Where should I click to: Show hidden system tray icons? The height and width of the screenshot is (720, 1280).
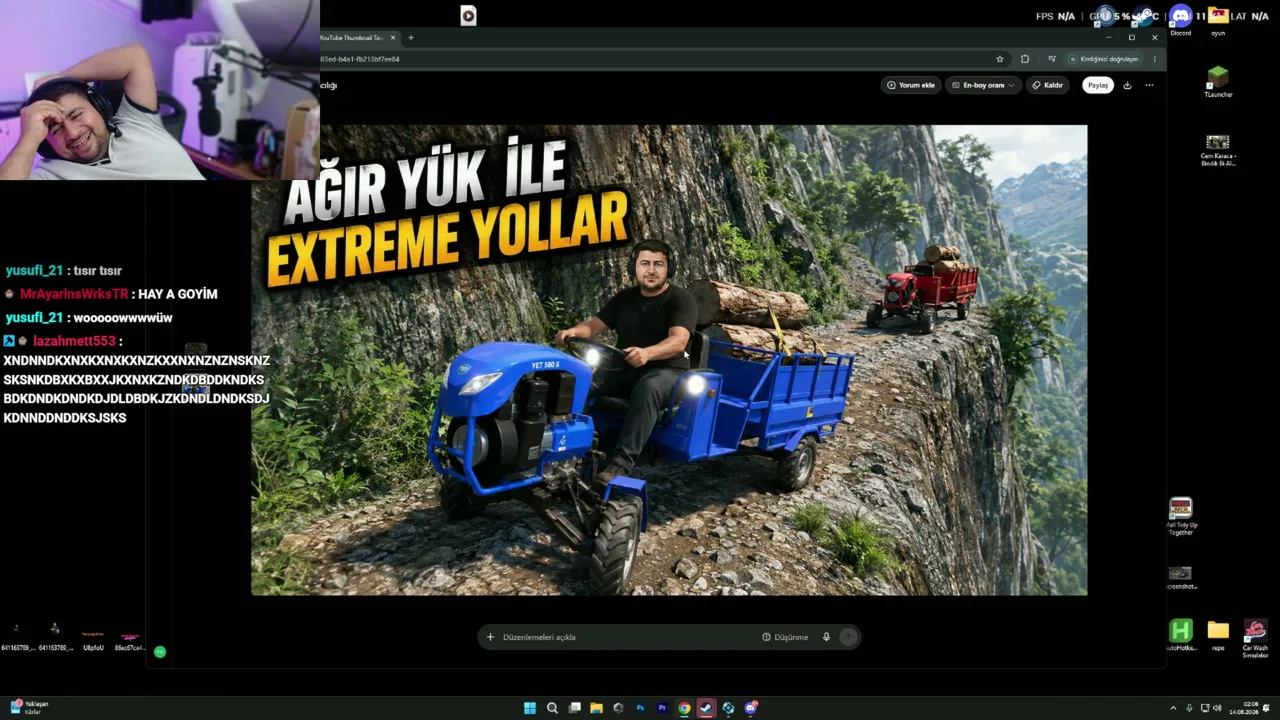[1173, 708]
